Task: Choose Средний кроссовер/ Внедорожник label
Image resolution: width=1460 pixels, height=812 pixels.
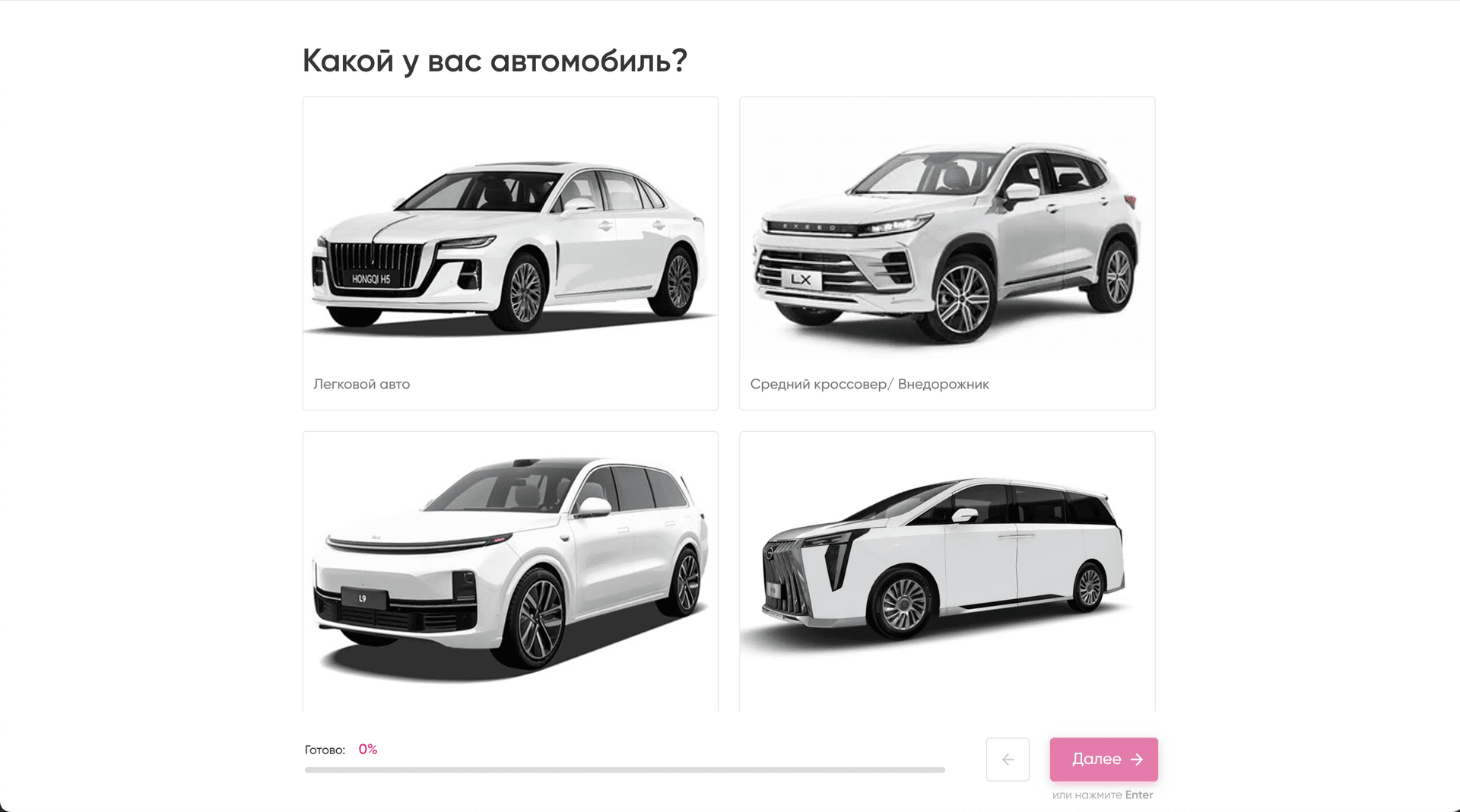Action: [869, 384]
